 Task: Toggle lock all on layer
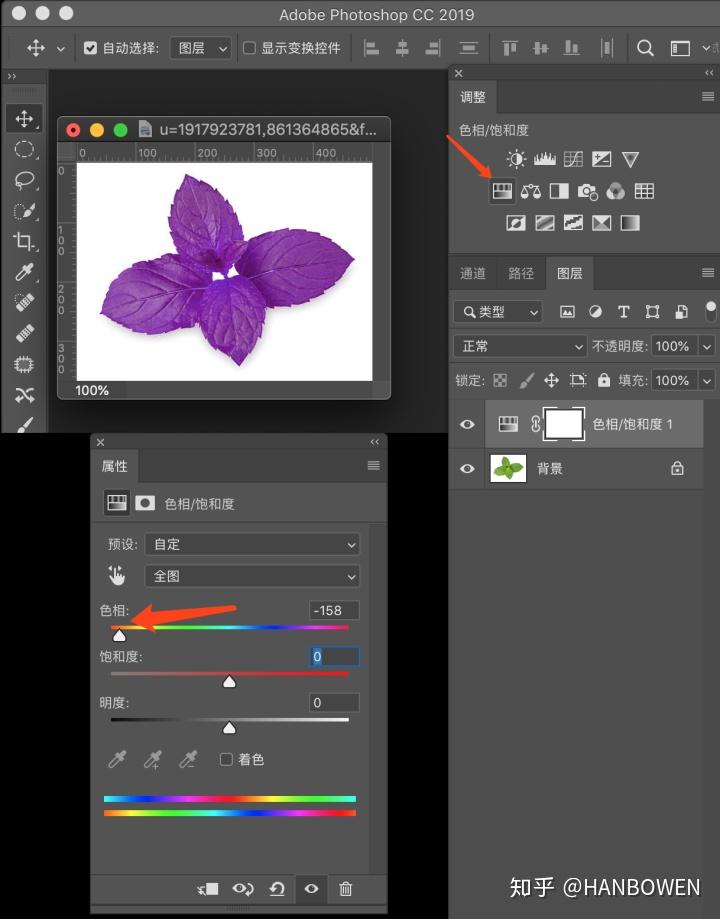pos(603,380)
